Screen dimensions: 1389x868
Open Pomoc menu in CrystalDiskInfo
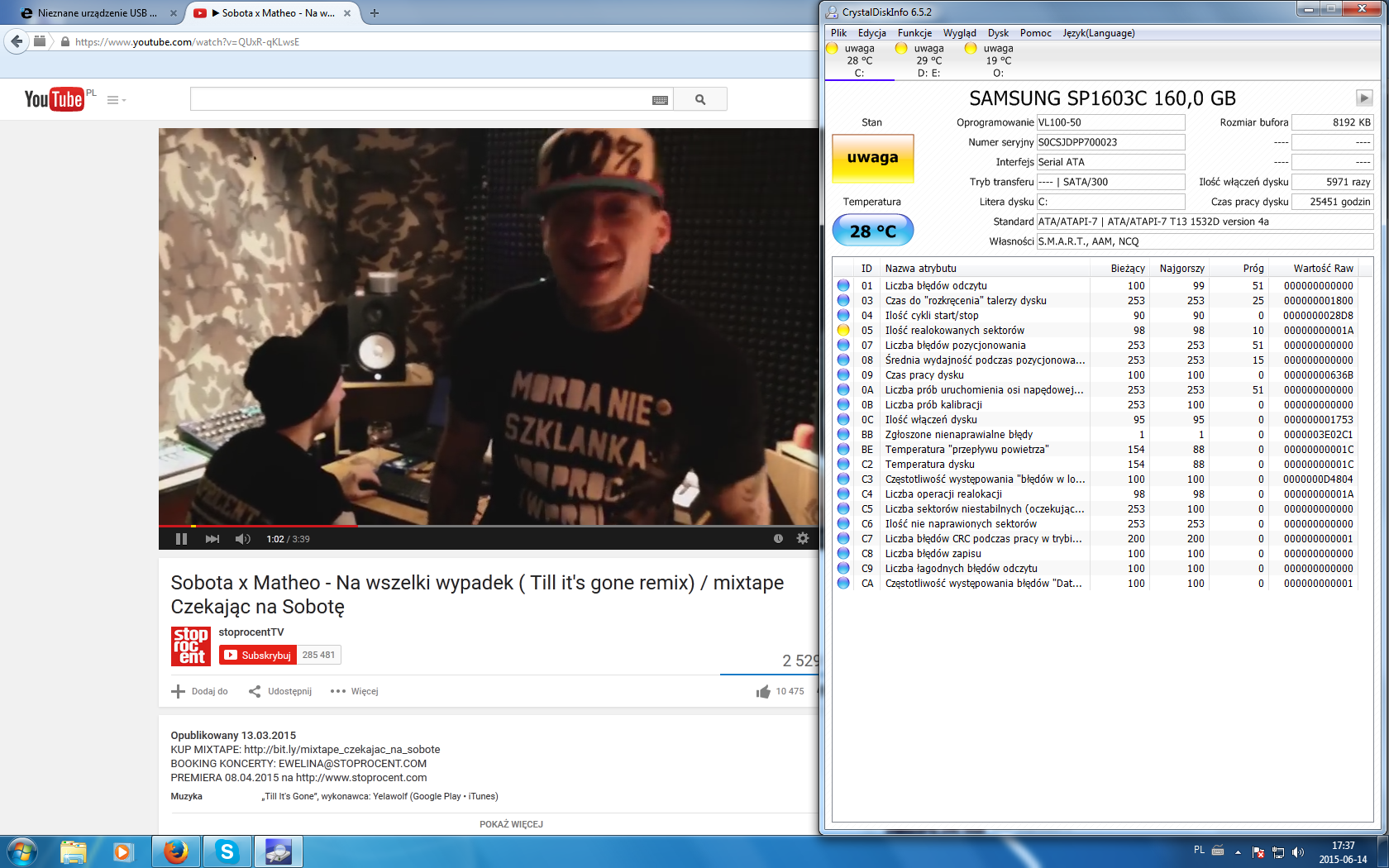1036,33
